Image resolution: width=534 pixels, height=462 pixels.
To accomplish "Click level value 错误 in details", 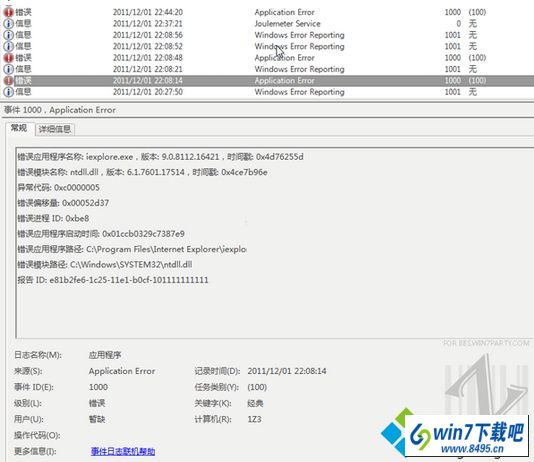I will click(x=97, y=403).
